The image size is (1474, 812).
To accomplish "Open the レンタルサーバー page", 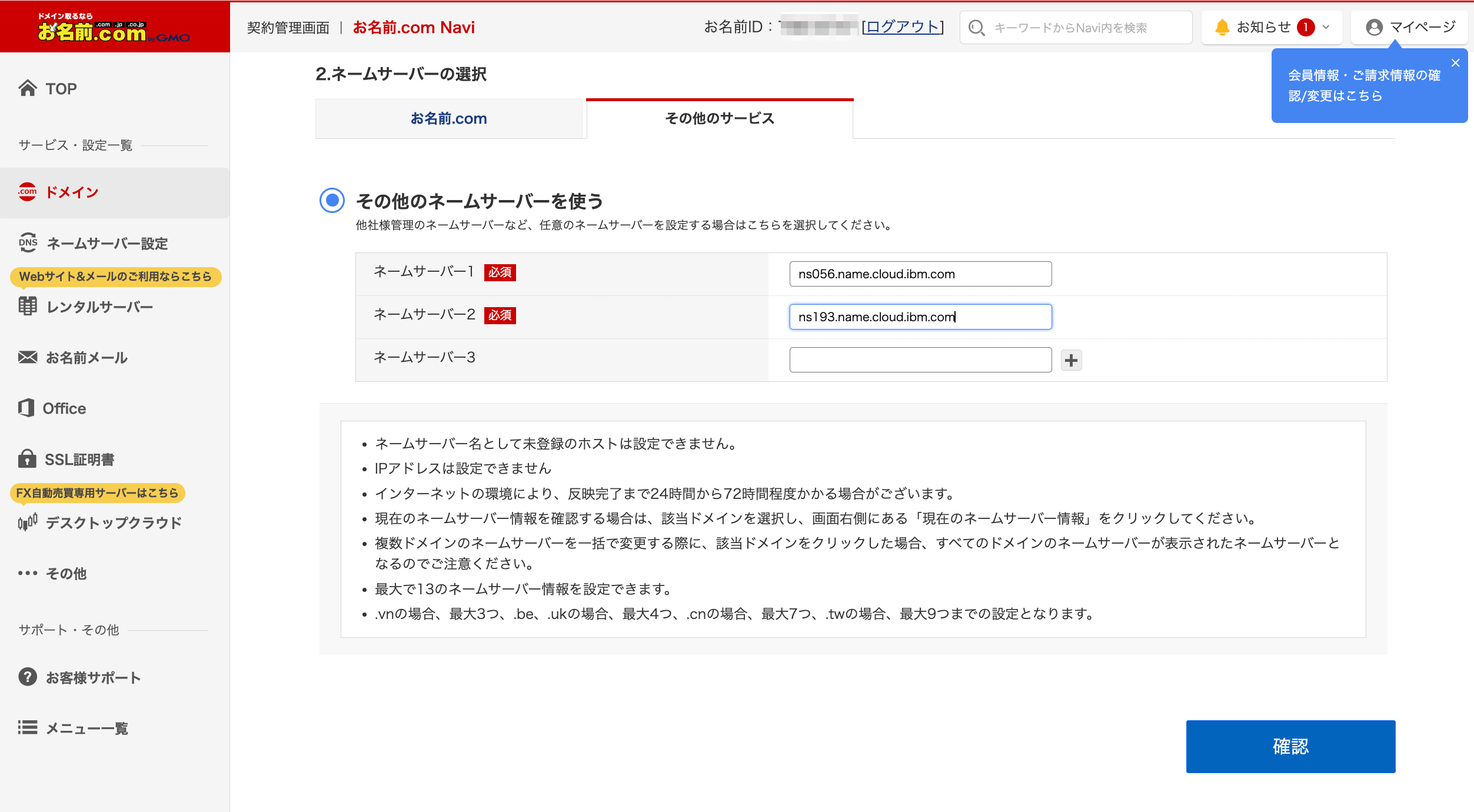I will click(99, 307).
